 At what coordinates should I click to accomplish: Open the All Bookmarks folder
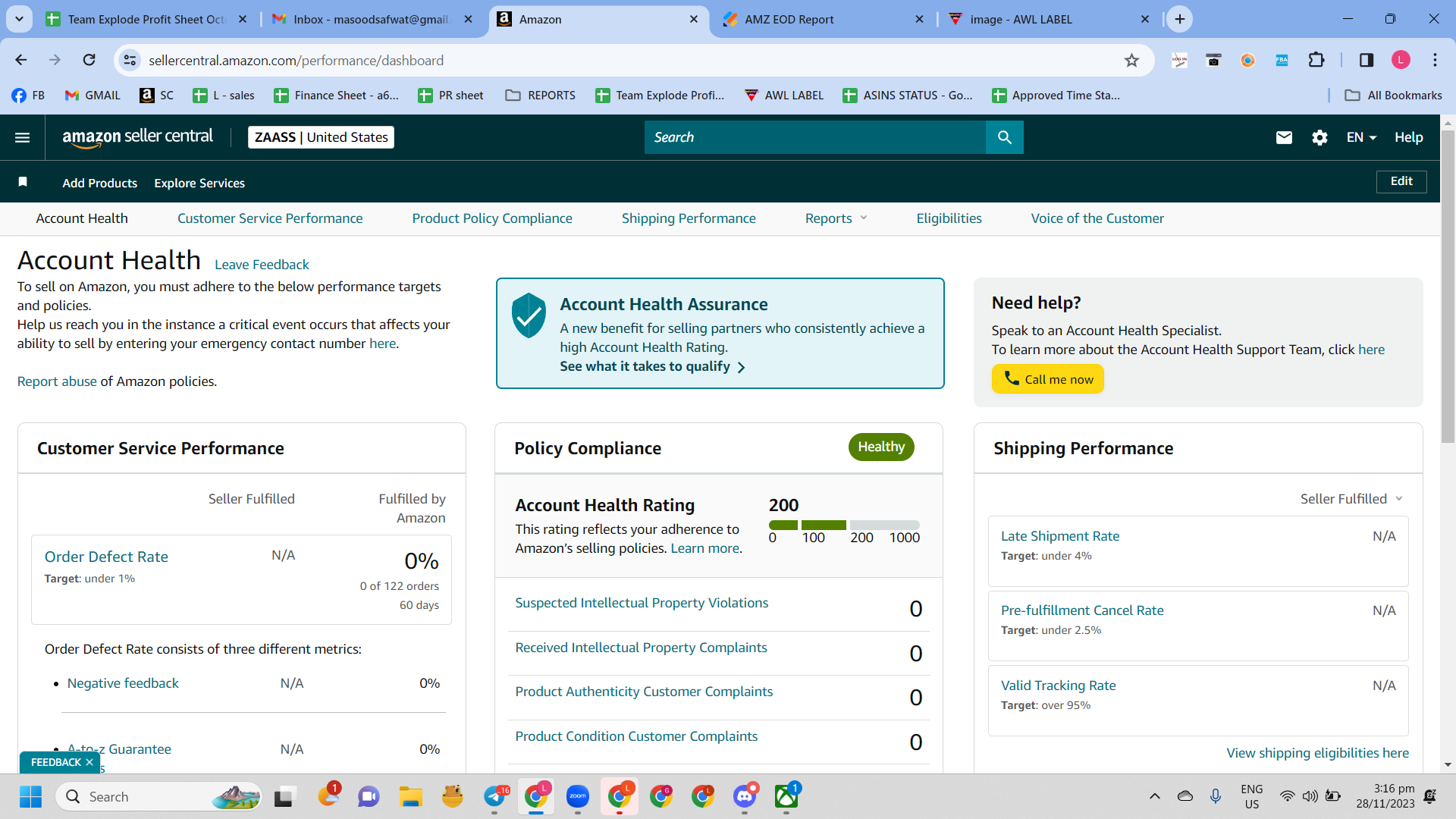coord(1393,96)
